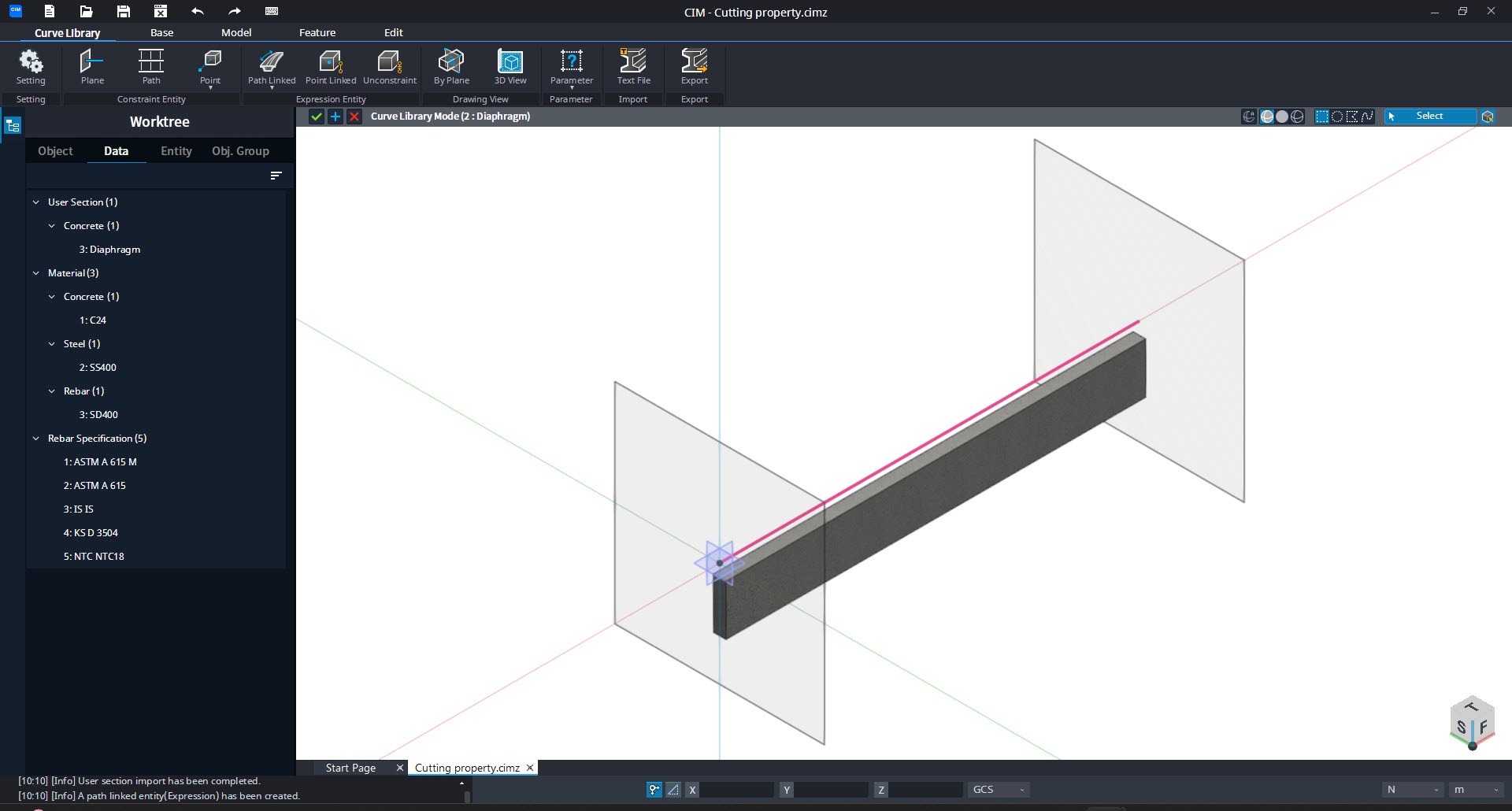
Task: Open the length unit m dropdown
Action: [x=1477, y=790]
